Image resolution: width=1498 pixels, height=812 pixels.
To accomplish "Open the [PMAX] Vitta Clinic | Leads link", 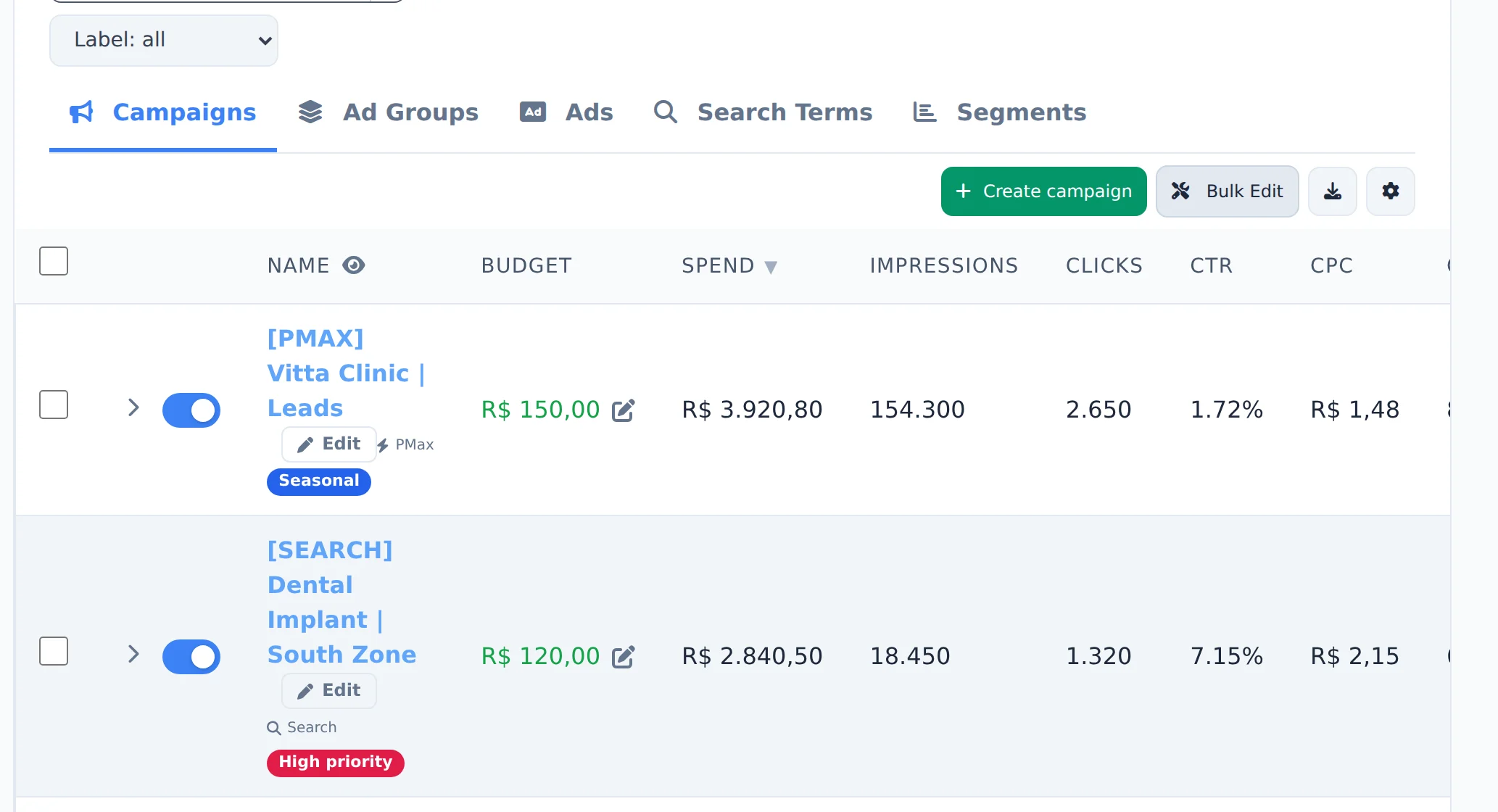I will click(346, 373).
